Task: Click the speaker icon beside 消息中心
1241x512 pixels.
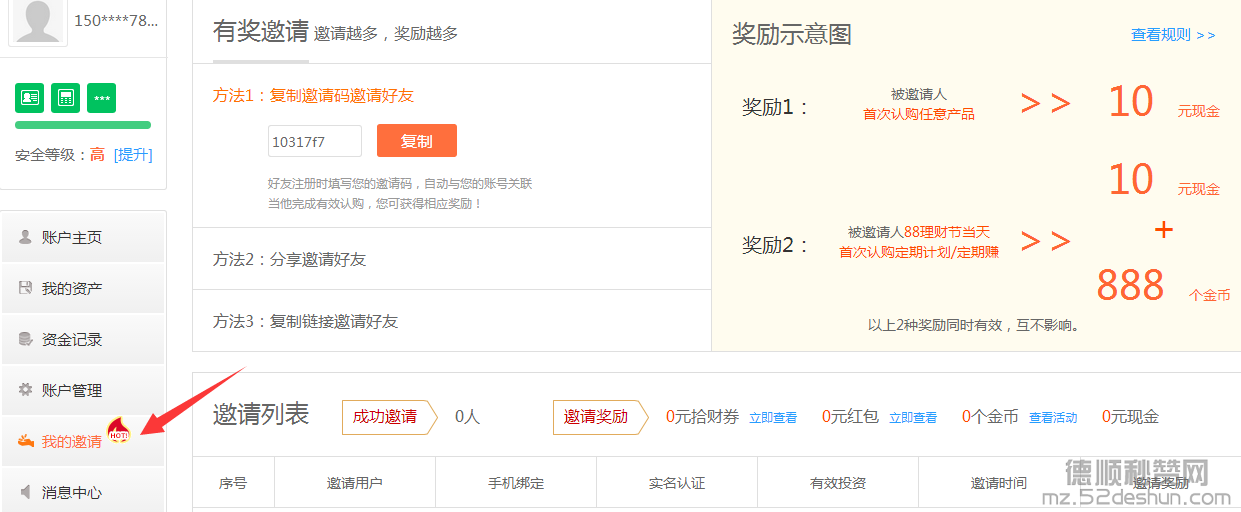Action: click(x=26, y=492)
